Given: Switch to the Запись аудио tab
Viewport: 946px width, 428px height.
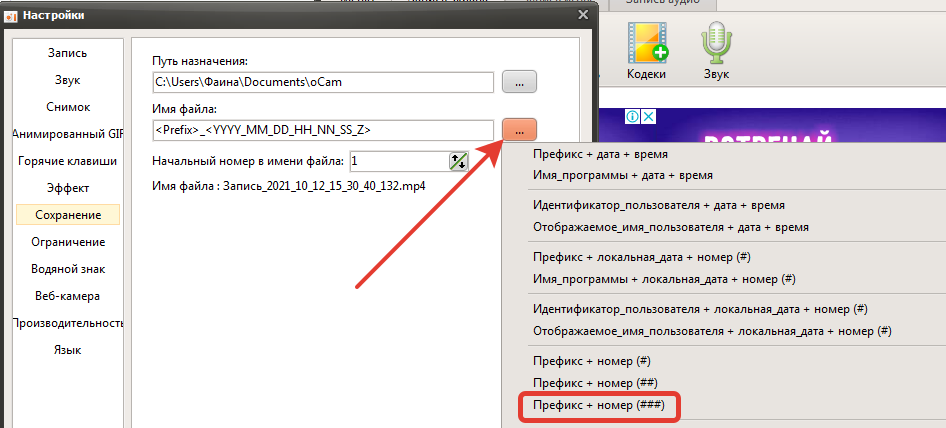Looking at the screenshot, I should [x=662, y=3].
